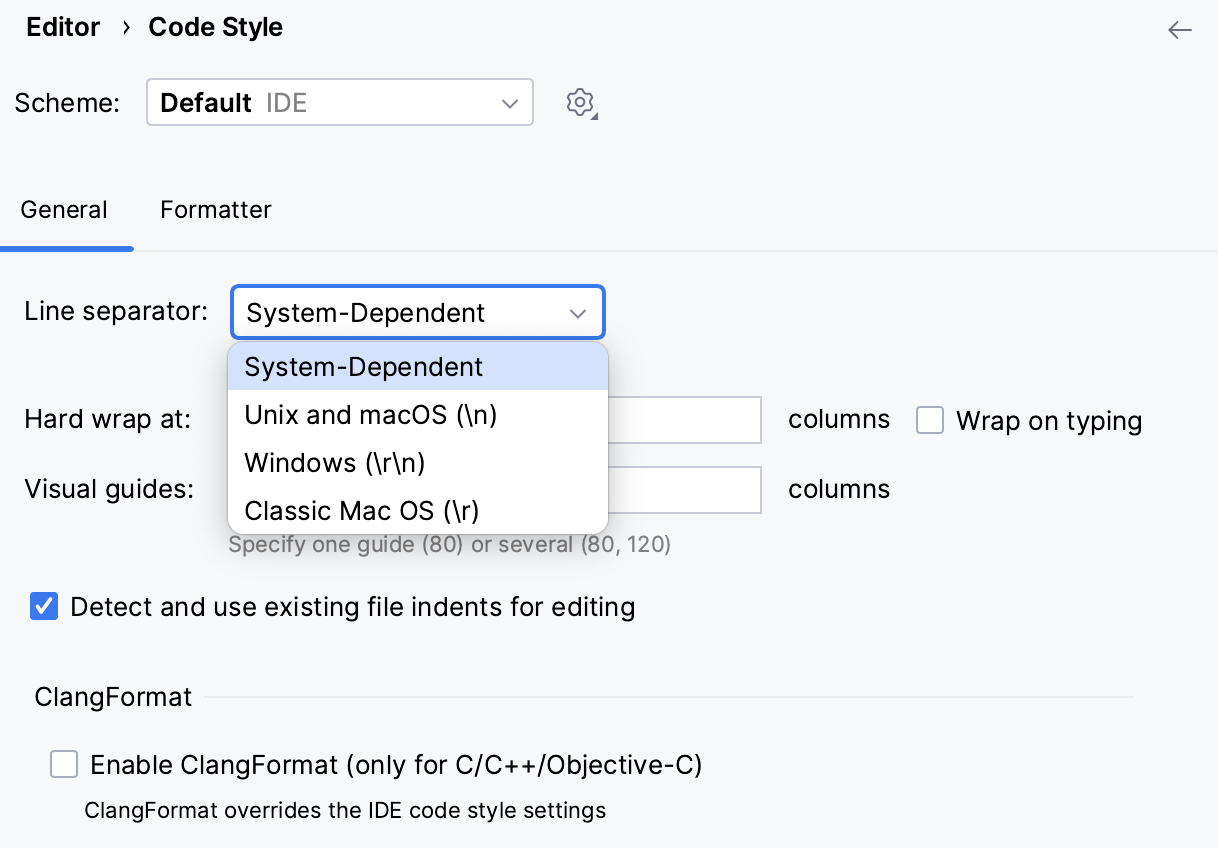The width and height of the screenshot is (1218, 848).
Task: Switch to the Formatter tab
Action: 215,210
